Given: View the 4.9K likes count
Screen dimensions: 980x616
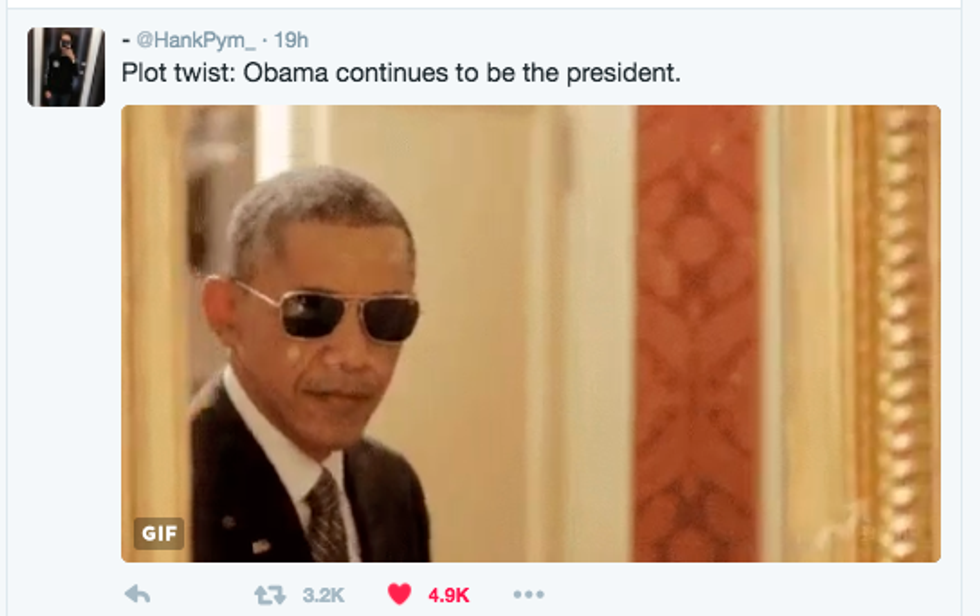Looking at the screenshot, I should [448, 595].
